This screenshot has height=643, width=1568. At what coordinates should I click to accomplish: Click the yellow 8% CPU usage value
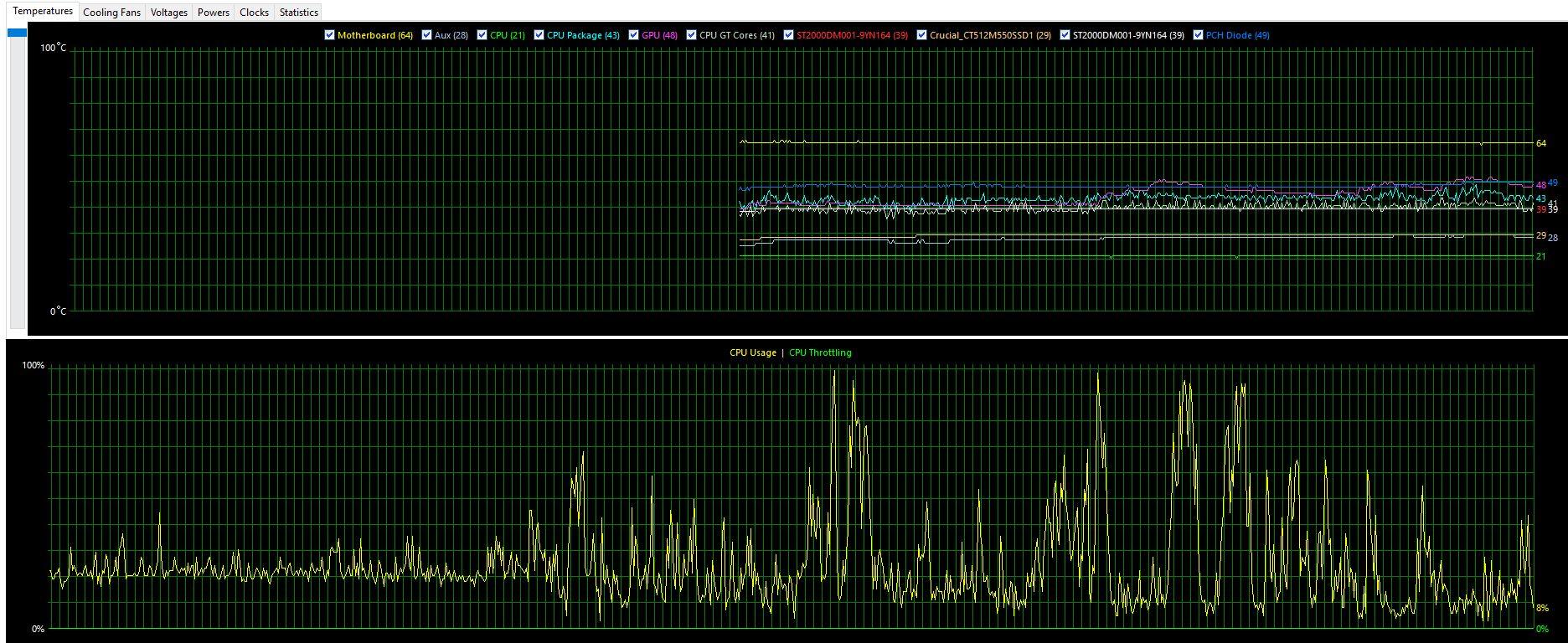tap(1543, 609)
